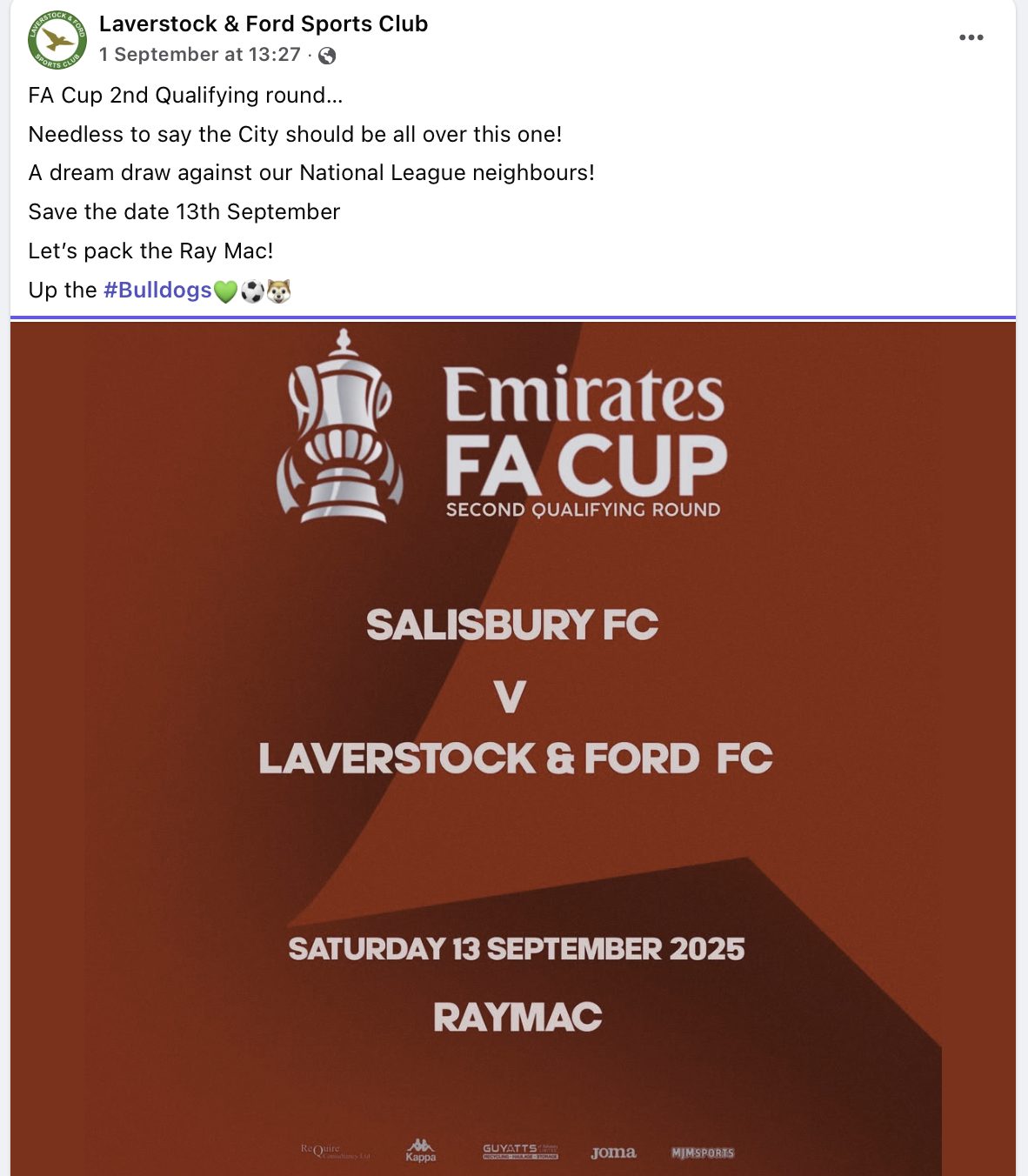Screen dimensions: 1028x1176
Task: Open the three-dot post options menu
Action: 971,37
